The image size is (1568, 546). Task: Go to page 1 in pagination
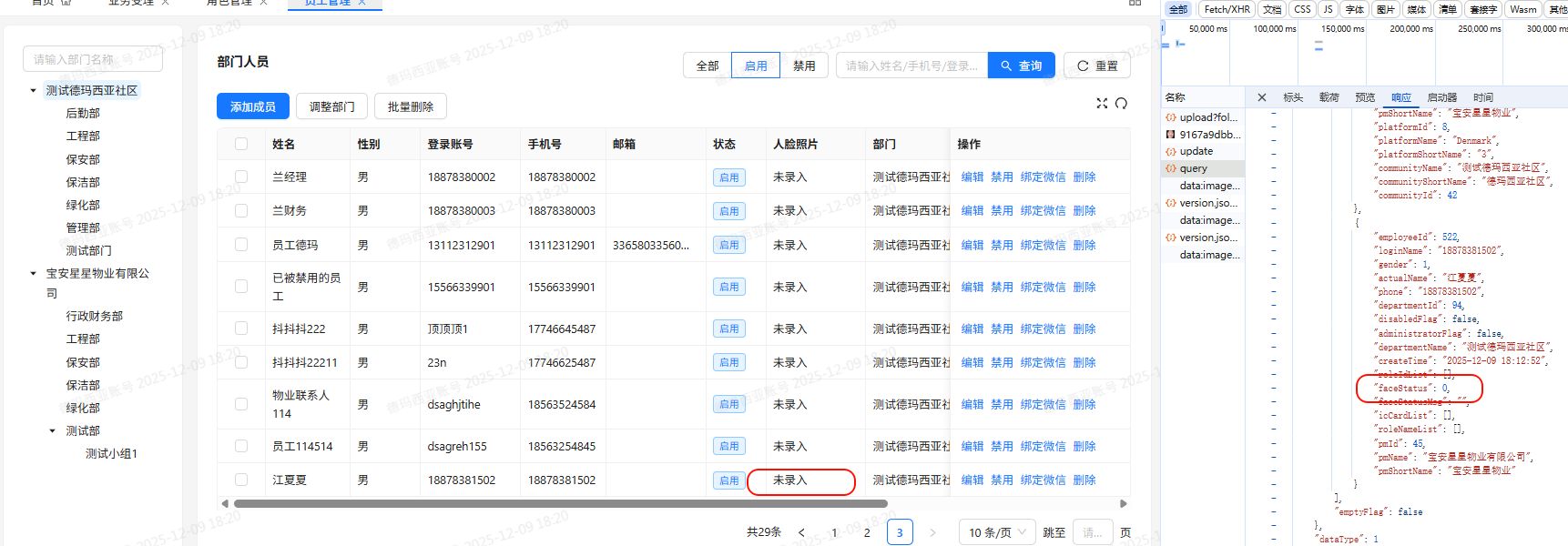[x=834, y=533]
